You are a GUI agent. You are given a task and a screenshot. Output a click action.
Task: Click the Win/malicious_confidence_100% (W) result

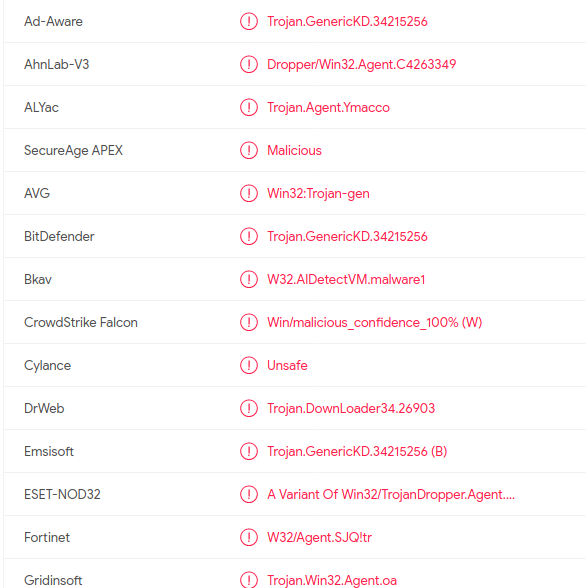pyautogui.click(x=375, y=322)
